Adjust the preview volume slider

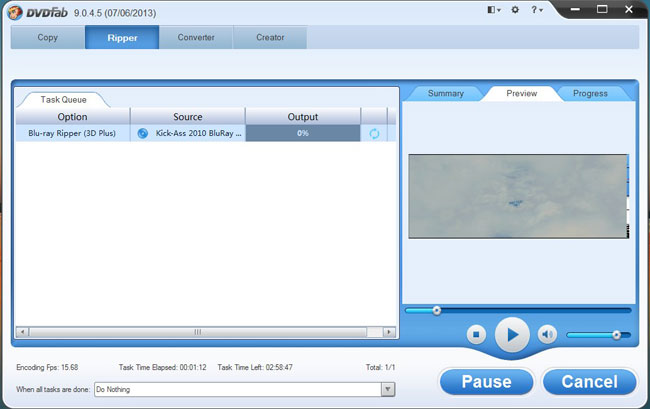coord(599,335)
